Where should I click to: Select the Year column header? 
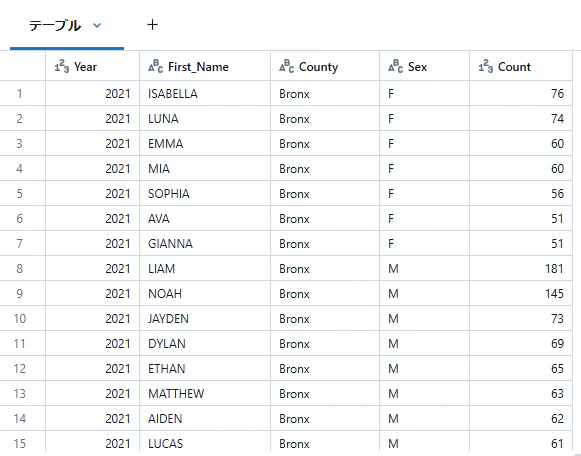92,66
